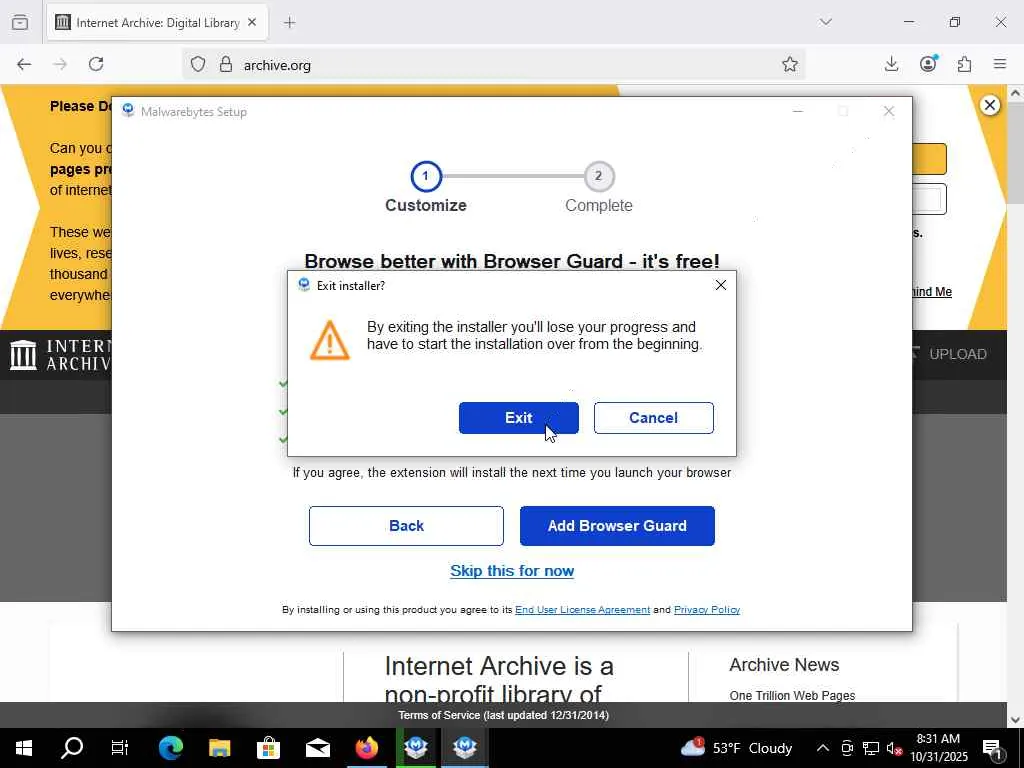Open the notification center icon
1024x768 pixels.
click(992, 748)
